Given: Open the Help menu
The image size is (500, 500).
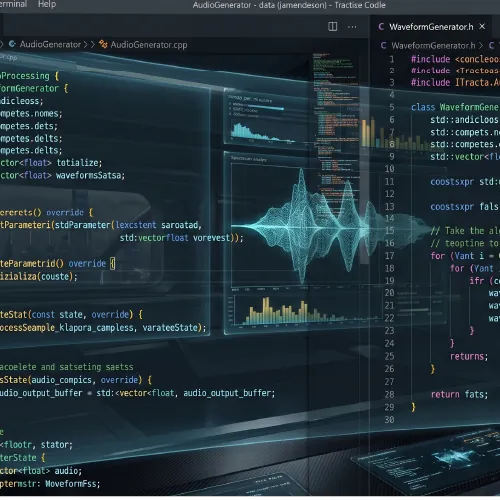Looking at the screenshot, I should tap(47, 4).
